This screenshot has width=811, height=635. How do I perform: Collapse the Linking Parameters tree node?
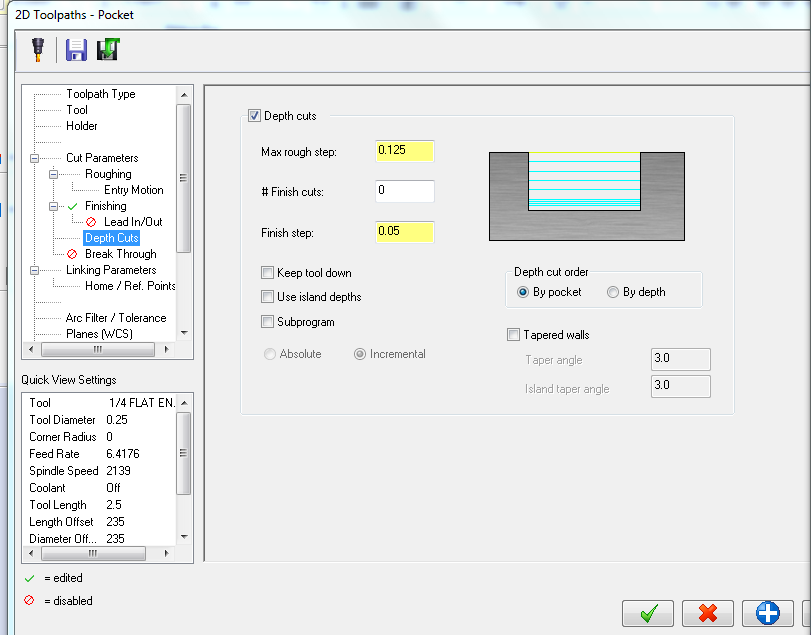pos(36,270)
